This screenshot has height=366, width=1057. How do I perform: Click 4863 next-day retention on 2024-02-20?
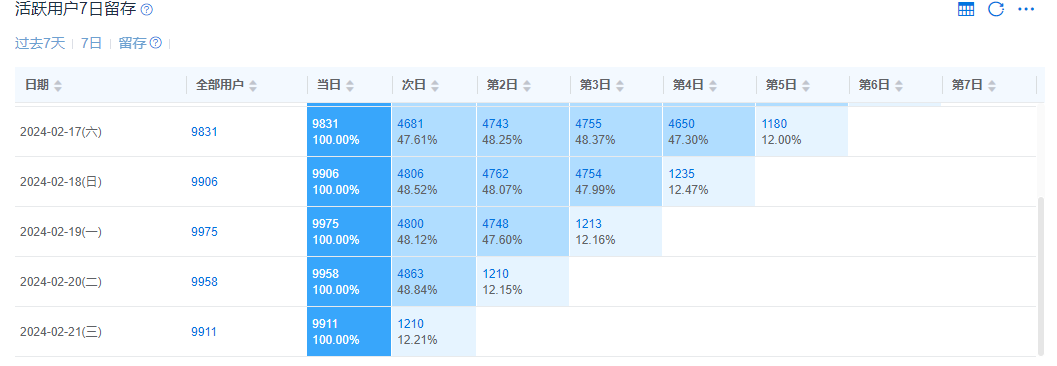tap(411, 274)
